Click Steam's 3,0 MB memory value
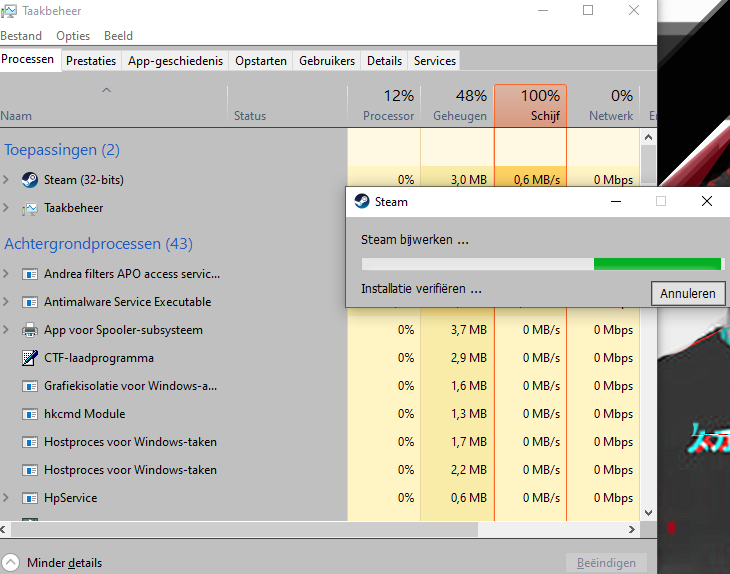 coord(469,180)
